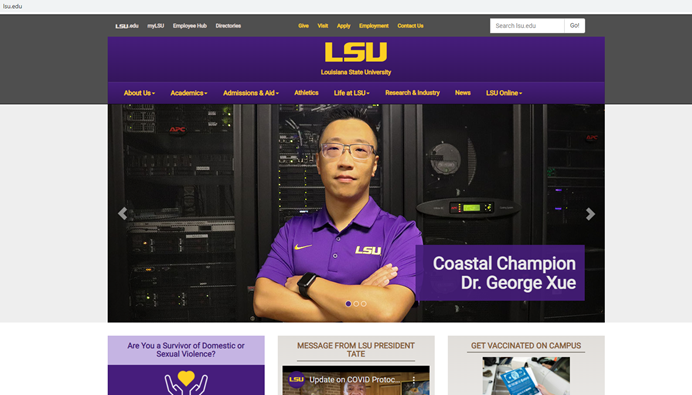Viewport: 692px width, 395px height.
Task: Select third carousel indicator dot
Action: pos(364,304)
